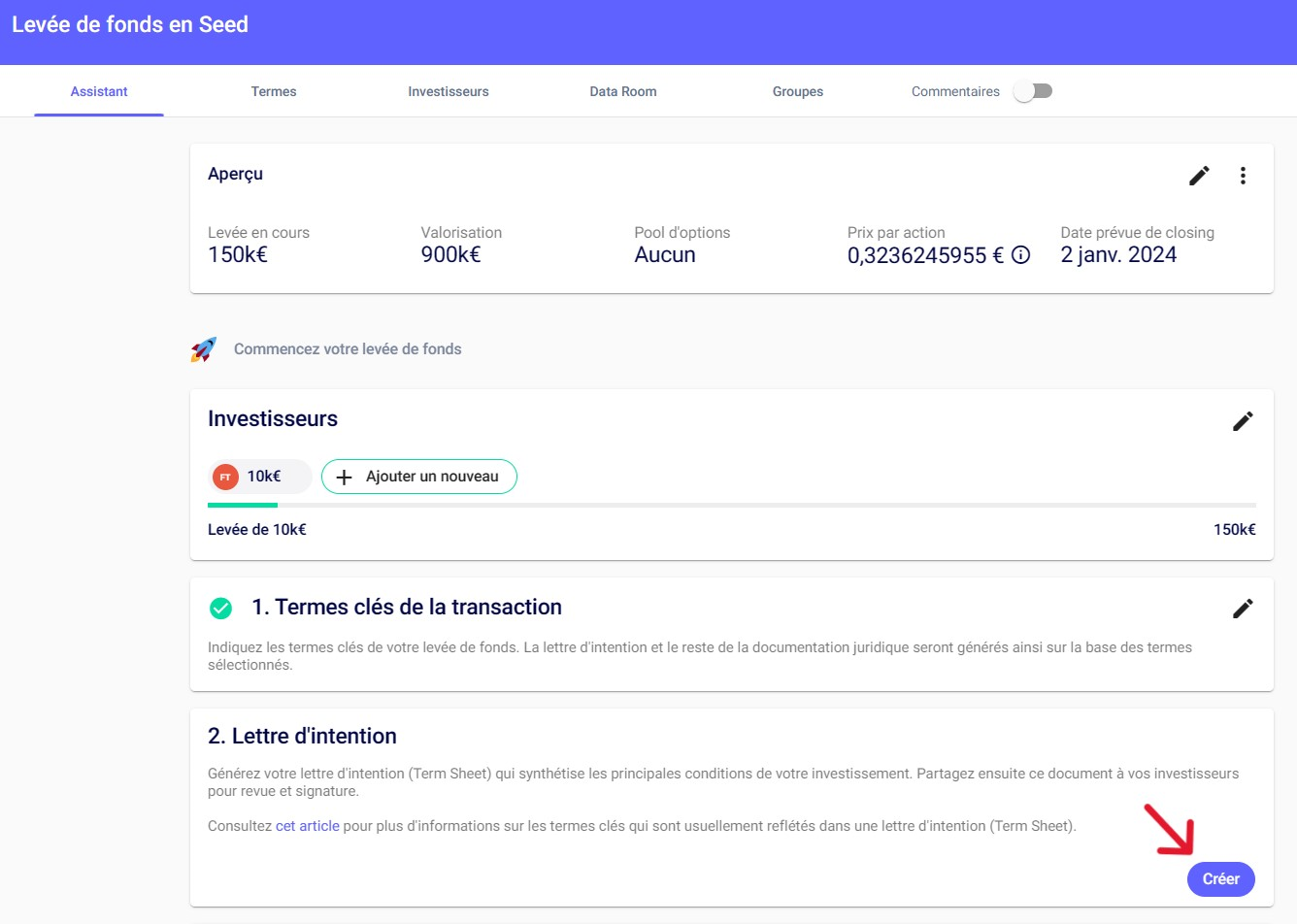Viewport: 1297px width, 924px height.
Task: Click info icon next to Prix par action
Action: (1020, 255)
